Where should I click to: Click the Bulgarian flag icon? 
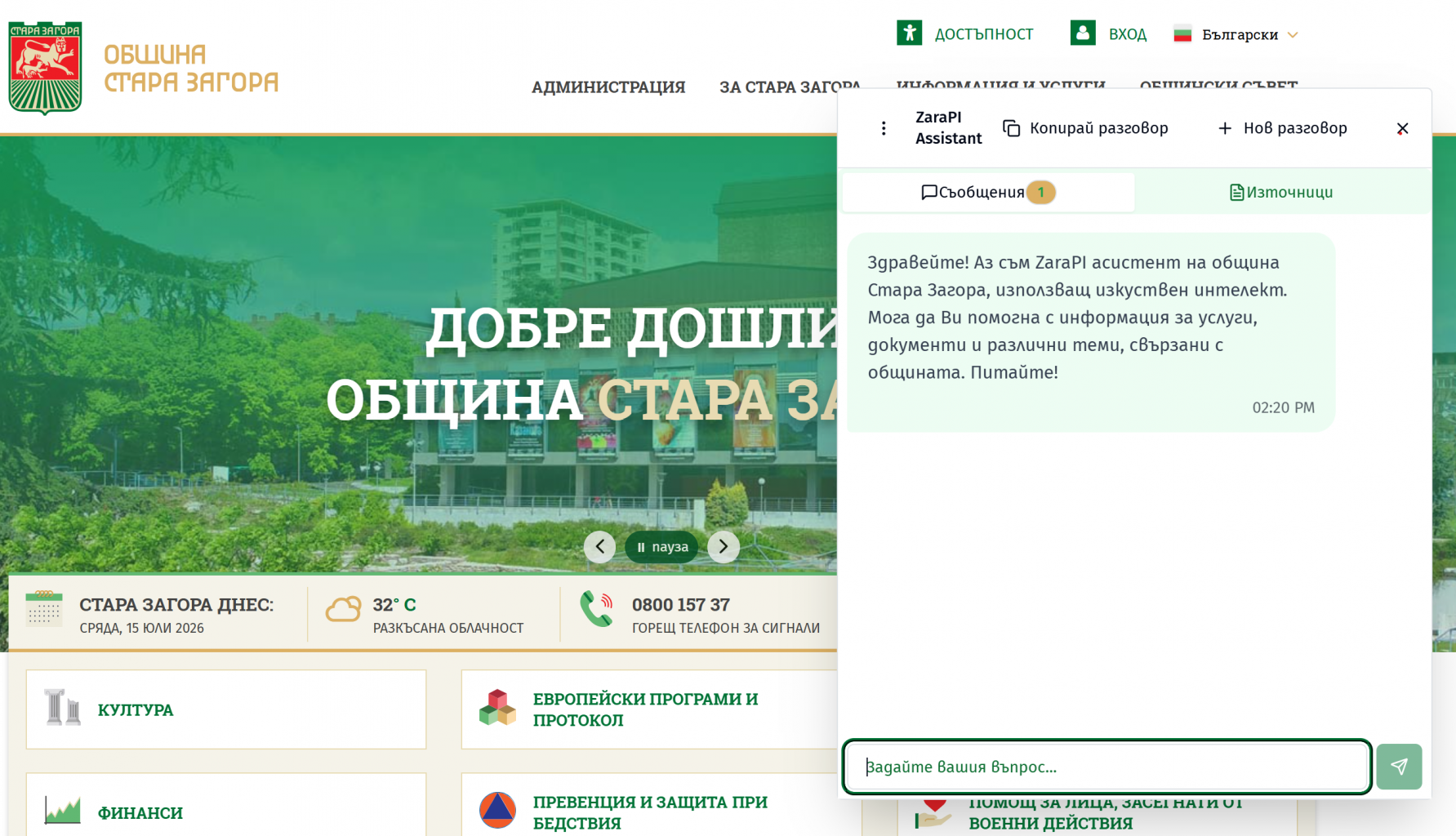coord(1182,34)
